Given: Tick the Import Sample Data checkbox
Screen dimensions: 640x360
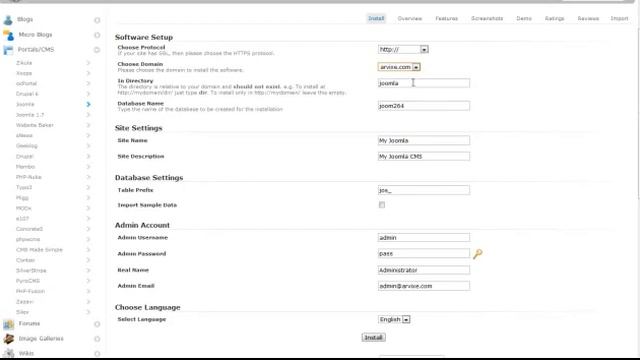Looking at the screenshot, I should point(382,205).
